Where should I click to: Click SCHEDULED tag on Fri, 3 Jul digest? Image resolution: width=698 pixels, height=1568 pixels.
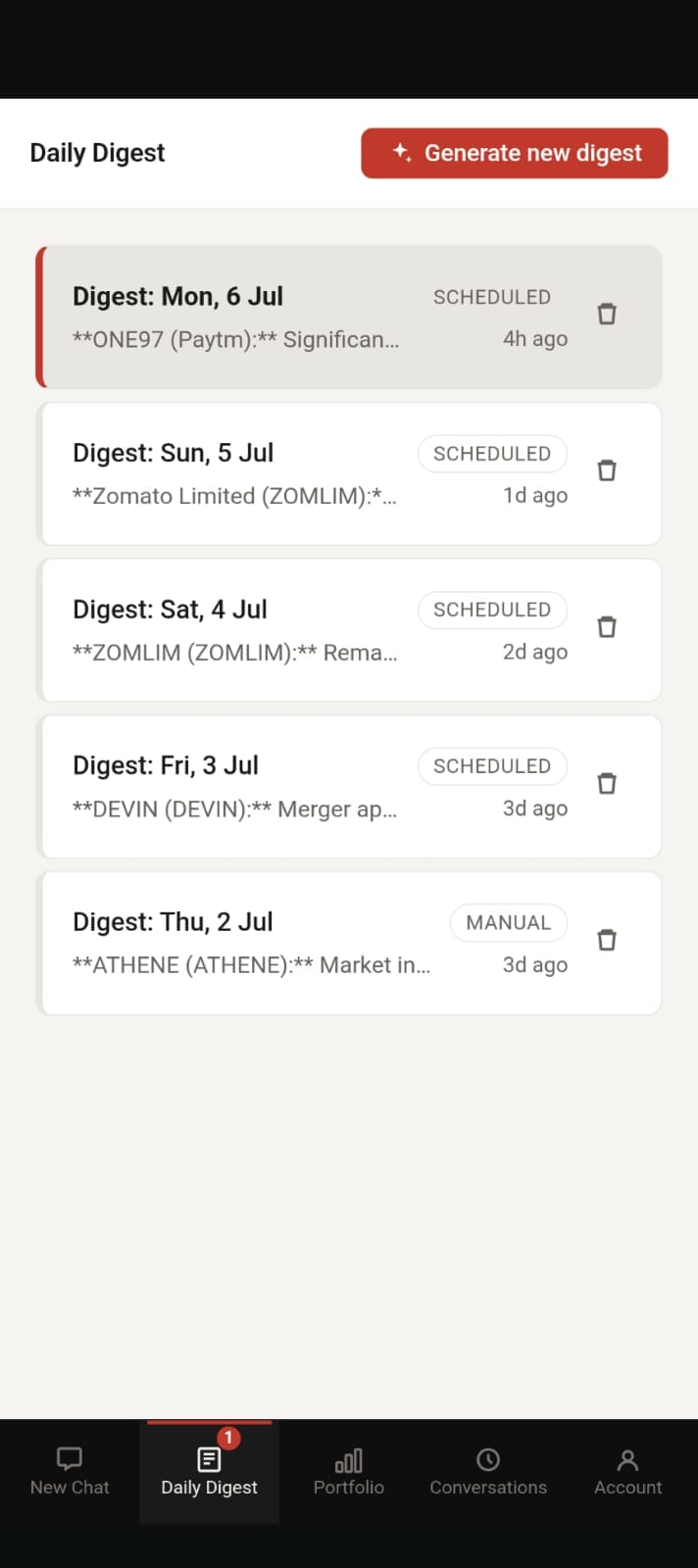492,766
